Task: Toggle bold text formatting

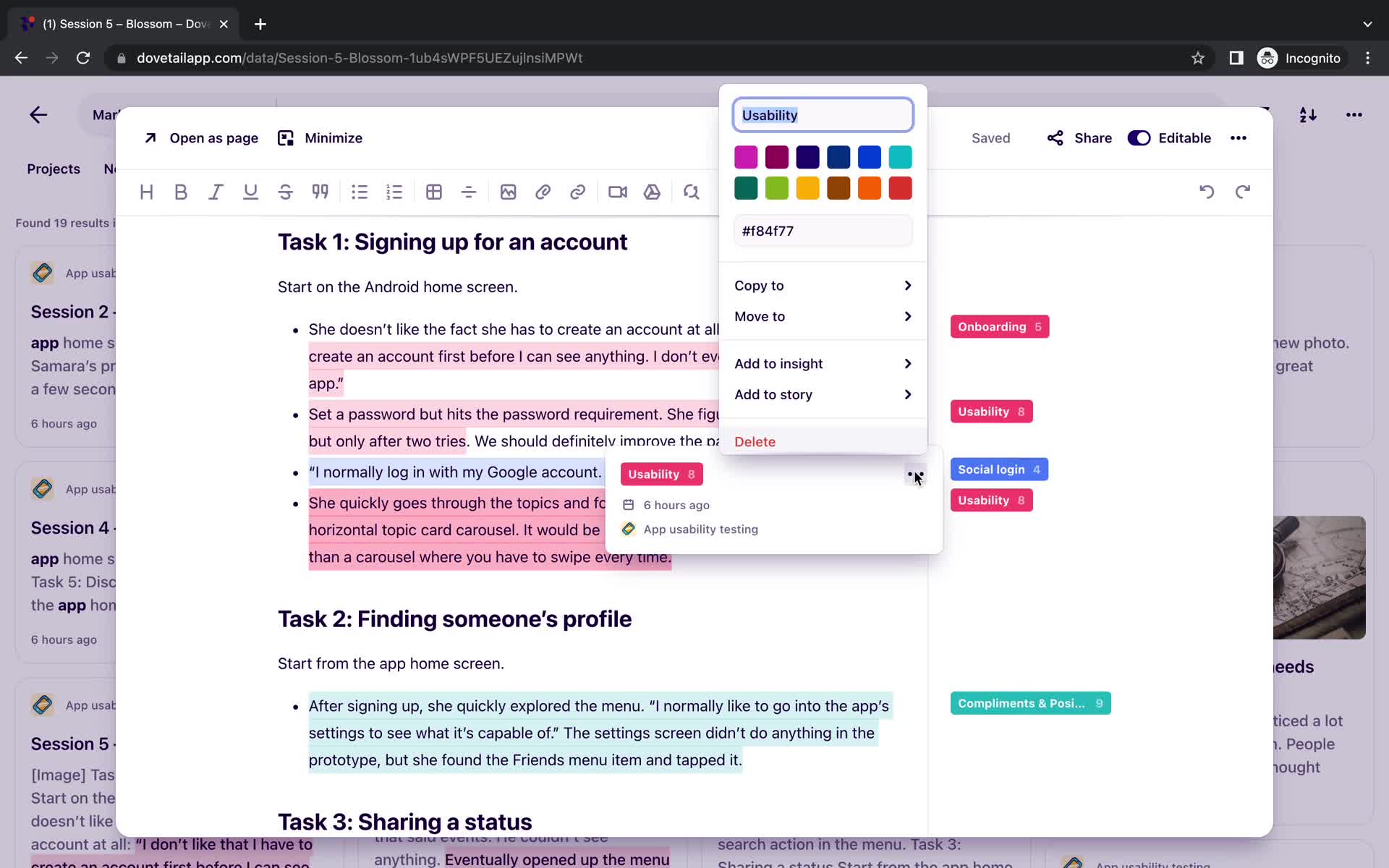Action: coord(181,192)
